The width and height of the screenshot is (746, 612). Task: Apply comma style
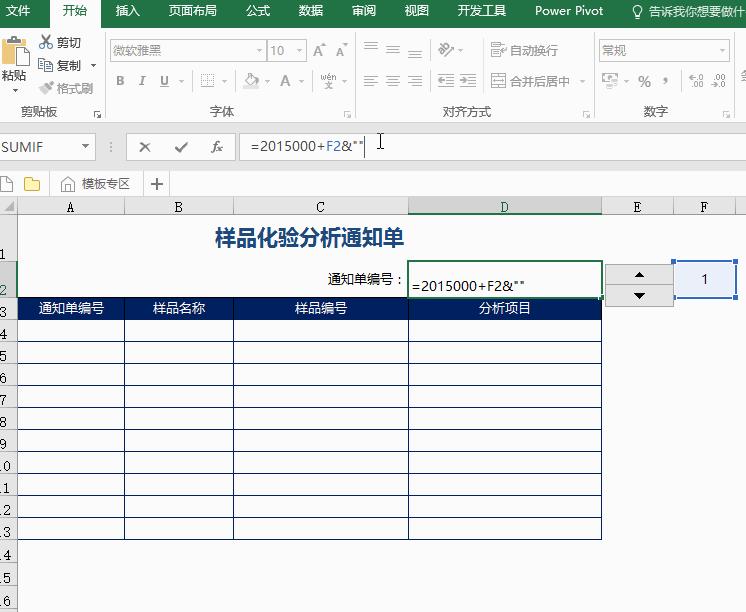666,81
